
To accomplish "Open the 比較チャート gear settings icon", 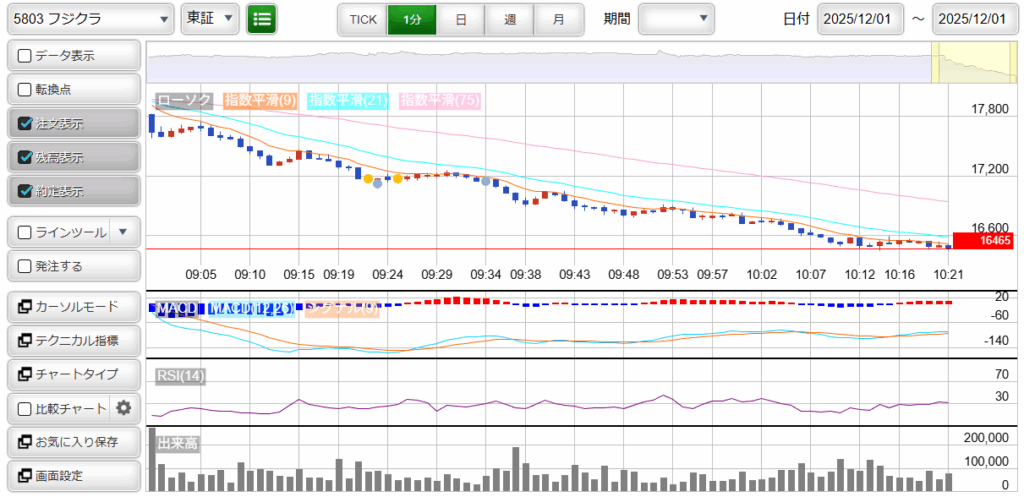I will pyautogui.click(x=124, y=408).
